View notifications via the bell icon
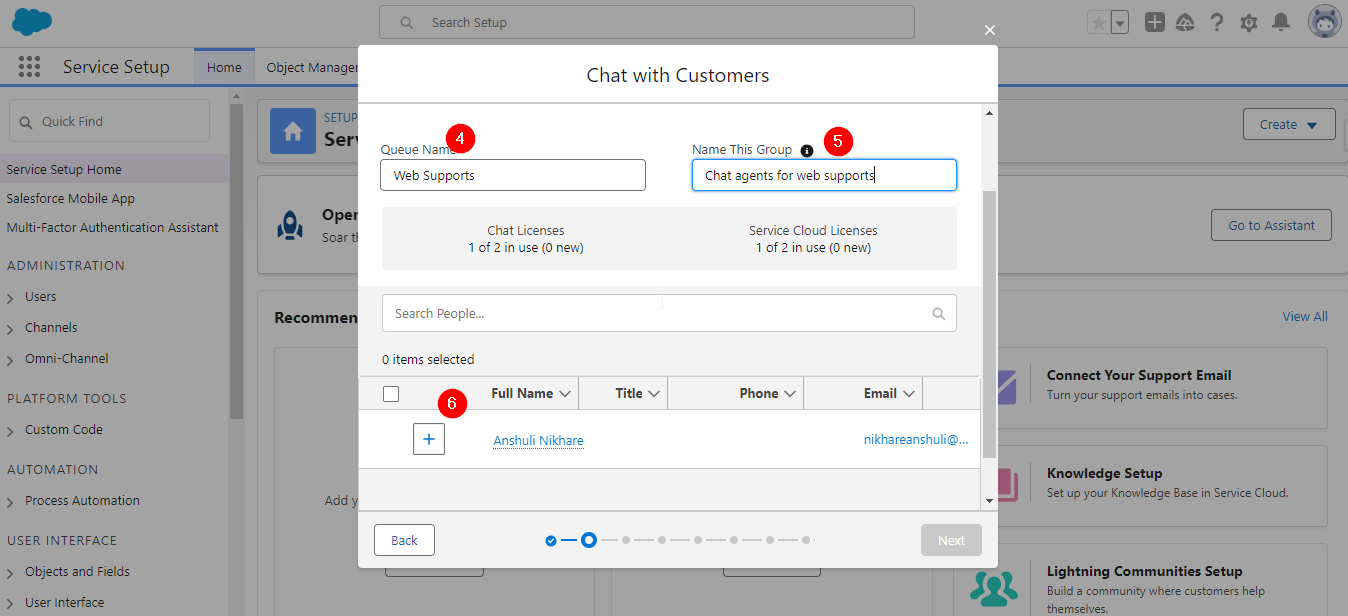The height and width of the screenshot is (616, 1348). [x=1279, y=21]
